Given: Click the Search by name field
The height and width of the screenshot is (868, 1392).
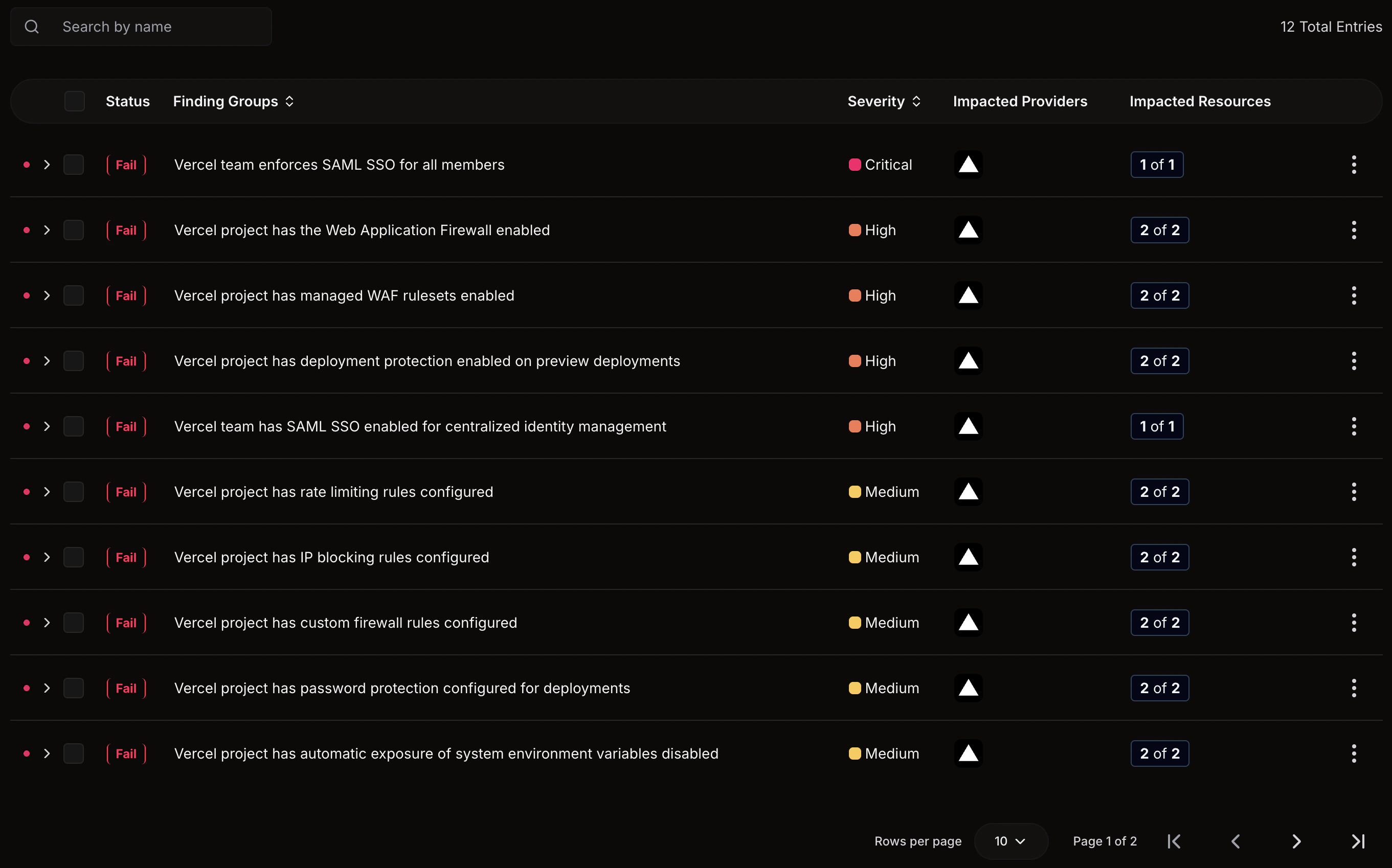Looking at the screenshot, I should [x=141, y=27].
